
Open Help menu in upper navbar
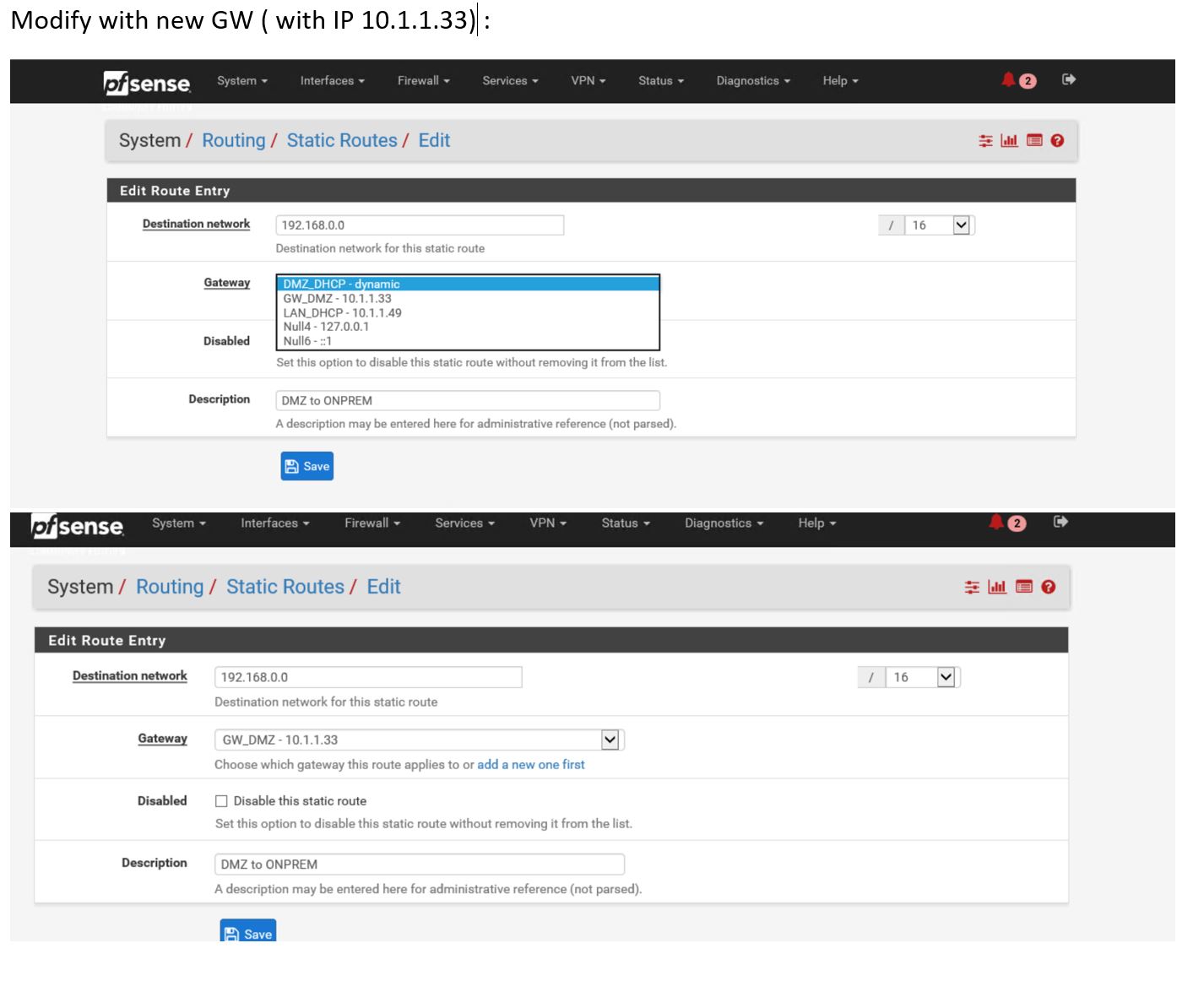[841, 81]
